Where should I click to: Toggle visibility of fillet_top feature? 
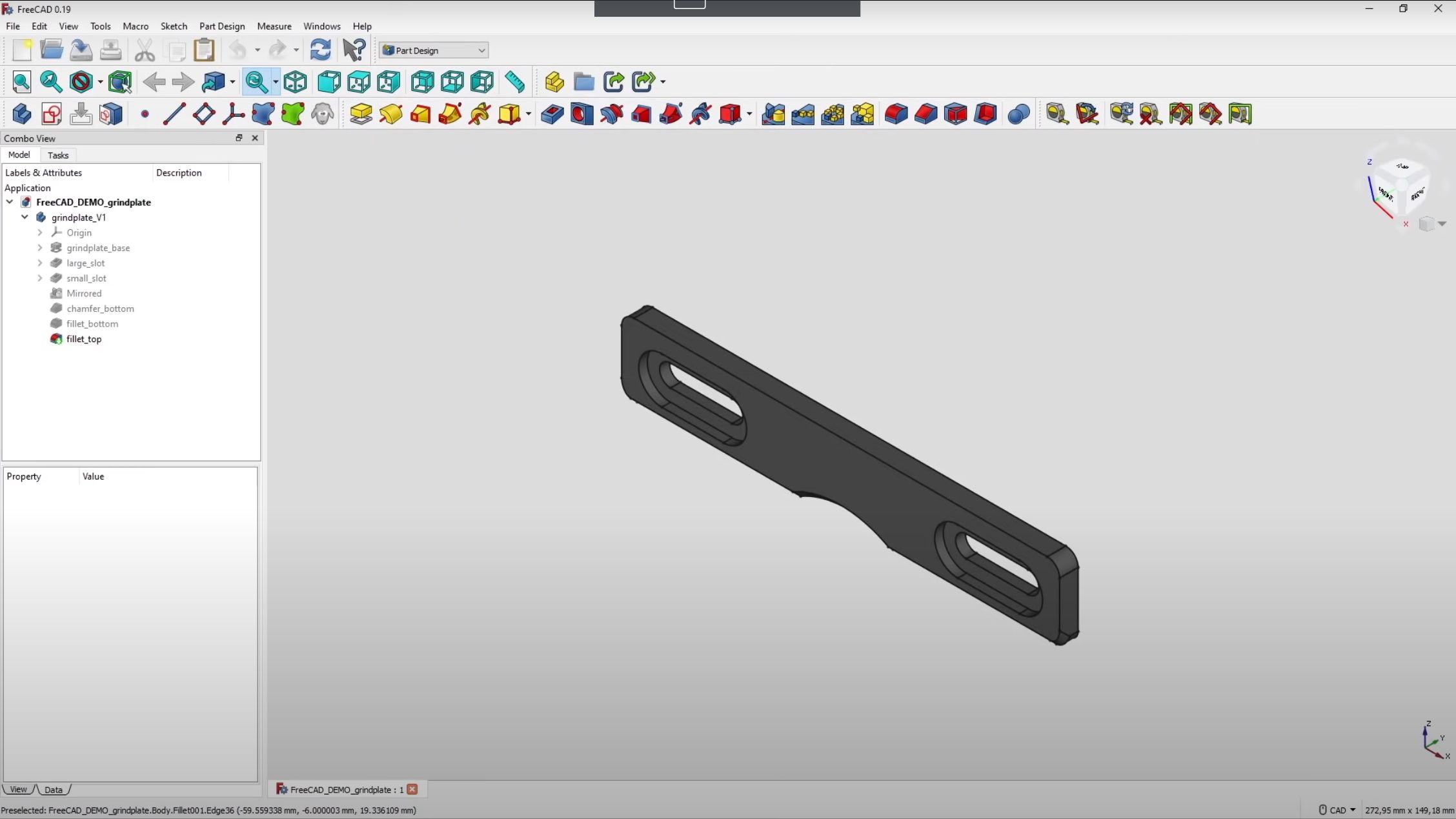[84, 339]
